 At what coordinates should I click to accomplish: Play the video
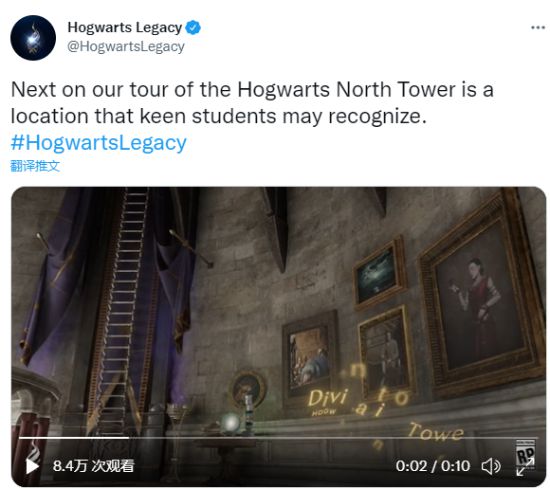pos(33,466)
